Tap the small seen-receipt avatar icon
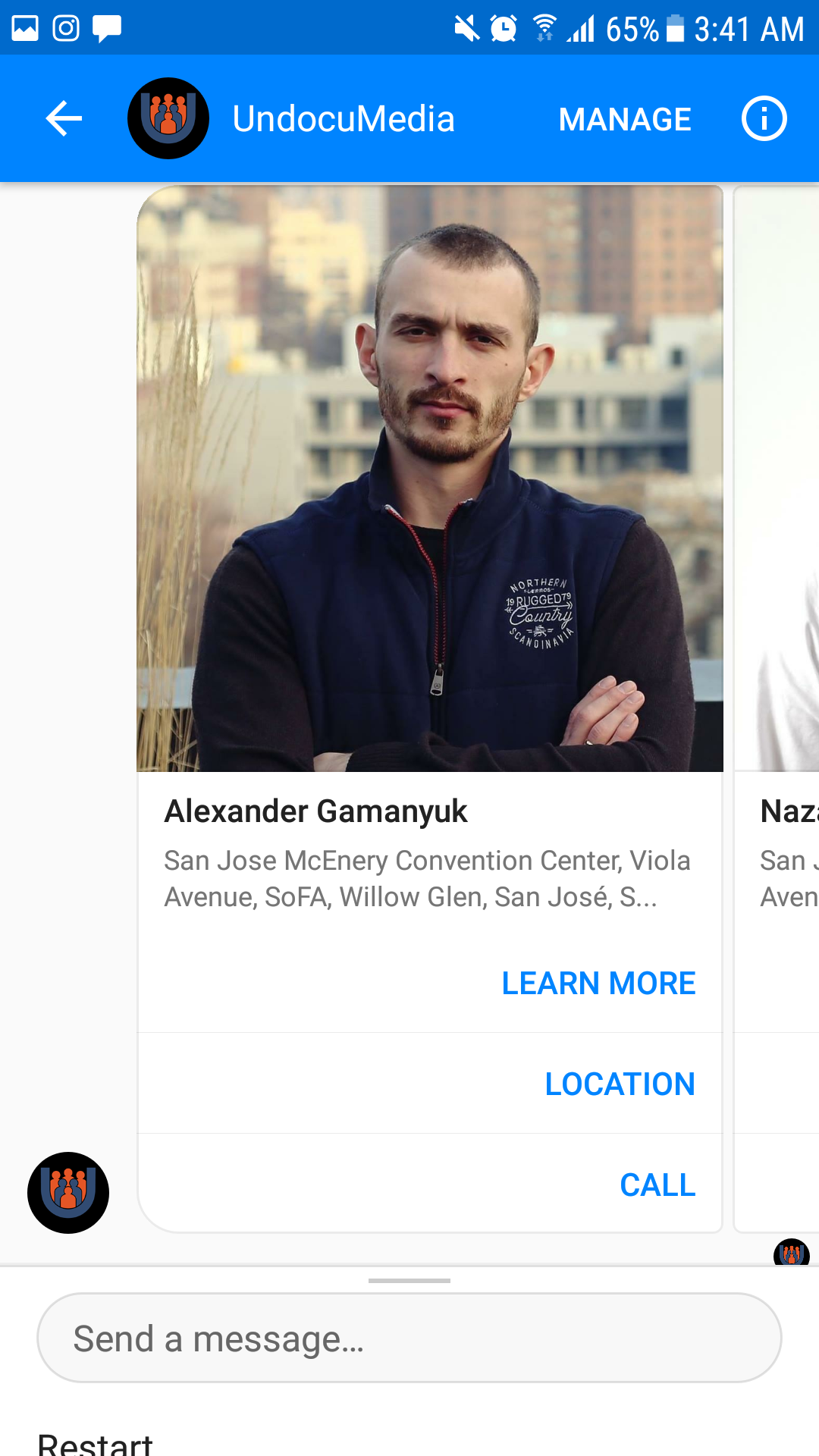 click(x=791, y=1252)
